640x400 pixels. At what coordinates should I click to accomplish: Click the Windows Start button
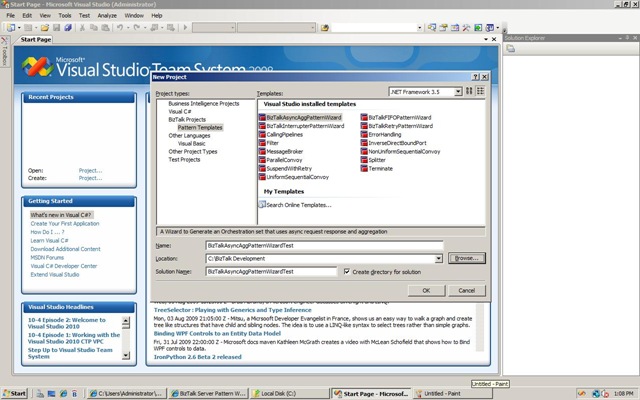coord(15,393)
